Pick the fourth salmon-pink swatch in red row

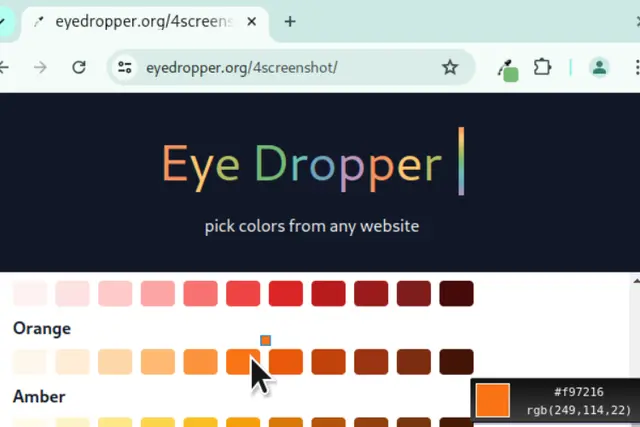coord(158,293)
